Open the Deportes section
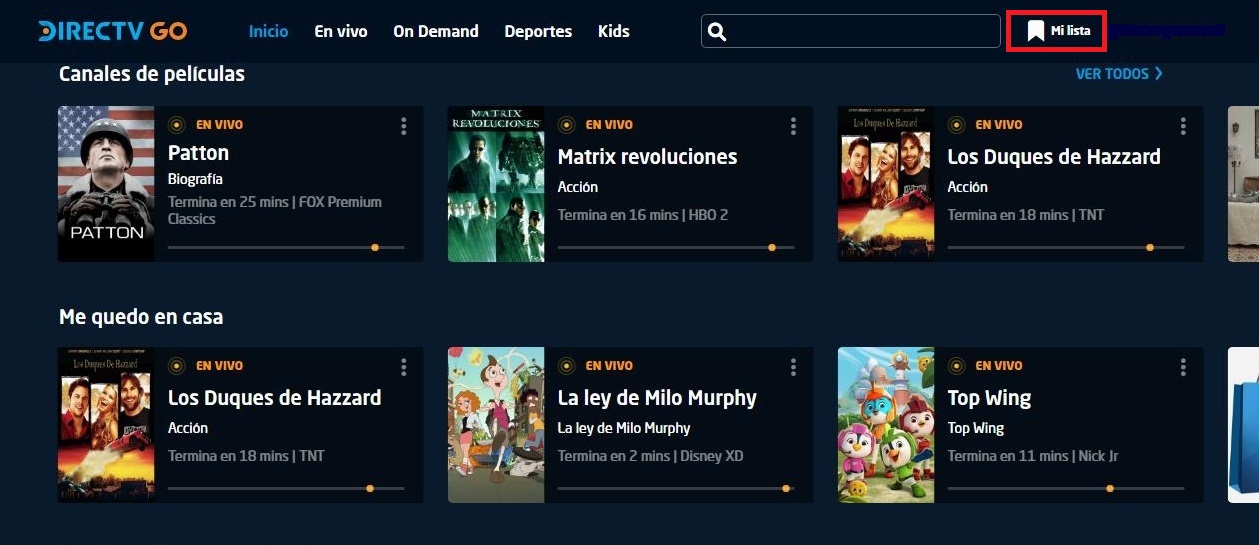The image size is (1259, 545). pyautogui.click(x=538, y=31)
